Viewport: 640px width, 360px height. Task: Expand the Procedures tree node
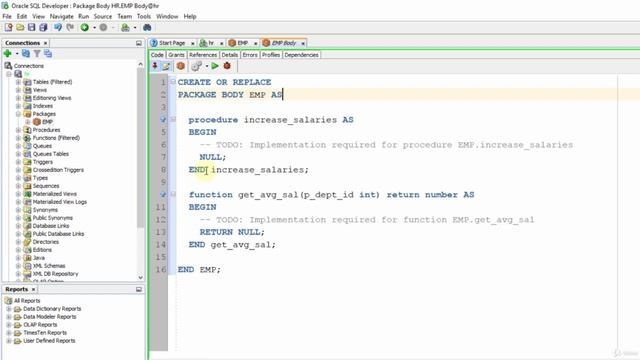click(x=18, y=130)
